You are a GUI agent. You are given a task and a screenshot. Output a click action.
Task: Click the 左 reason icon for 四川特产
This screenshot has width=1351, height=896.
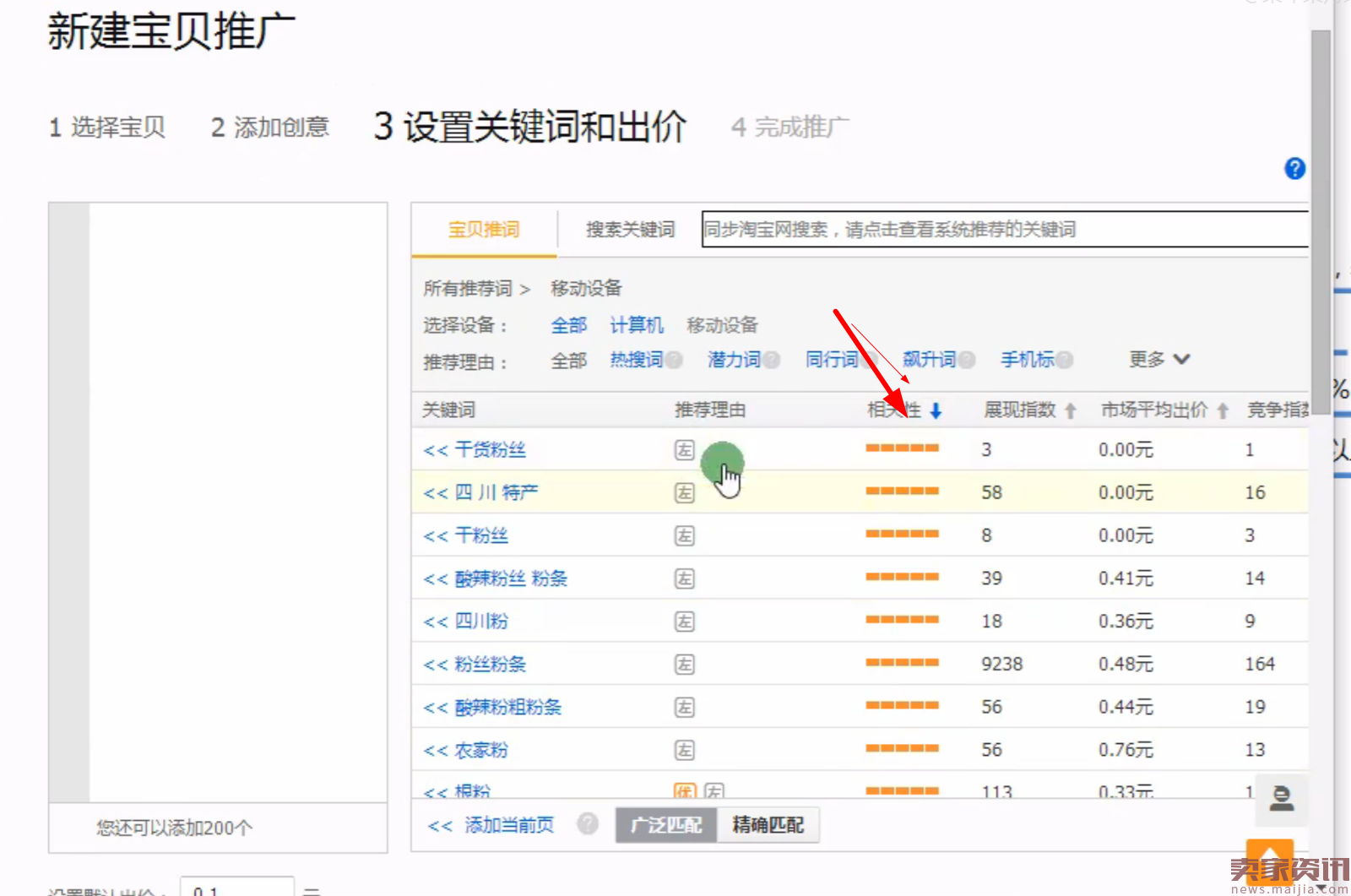(684, 492)
